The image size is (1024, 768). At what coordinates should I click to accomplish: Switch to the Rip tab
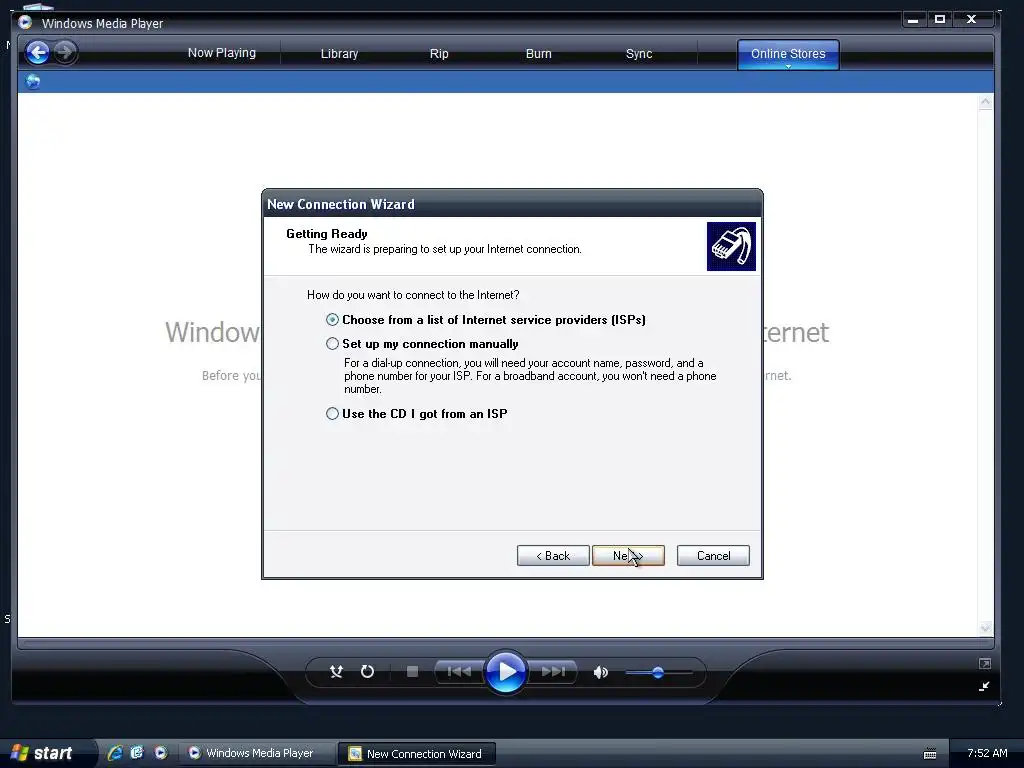(x=439, y=54)
